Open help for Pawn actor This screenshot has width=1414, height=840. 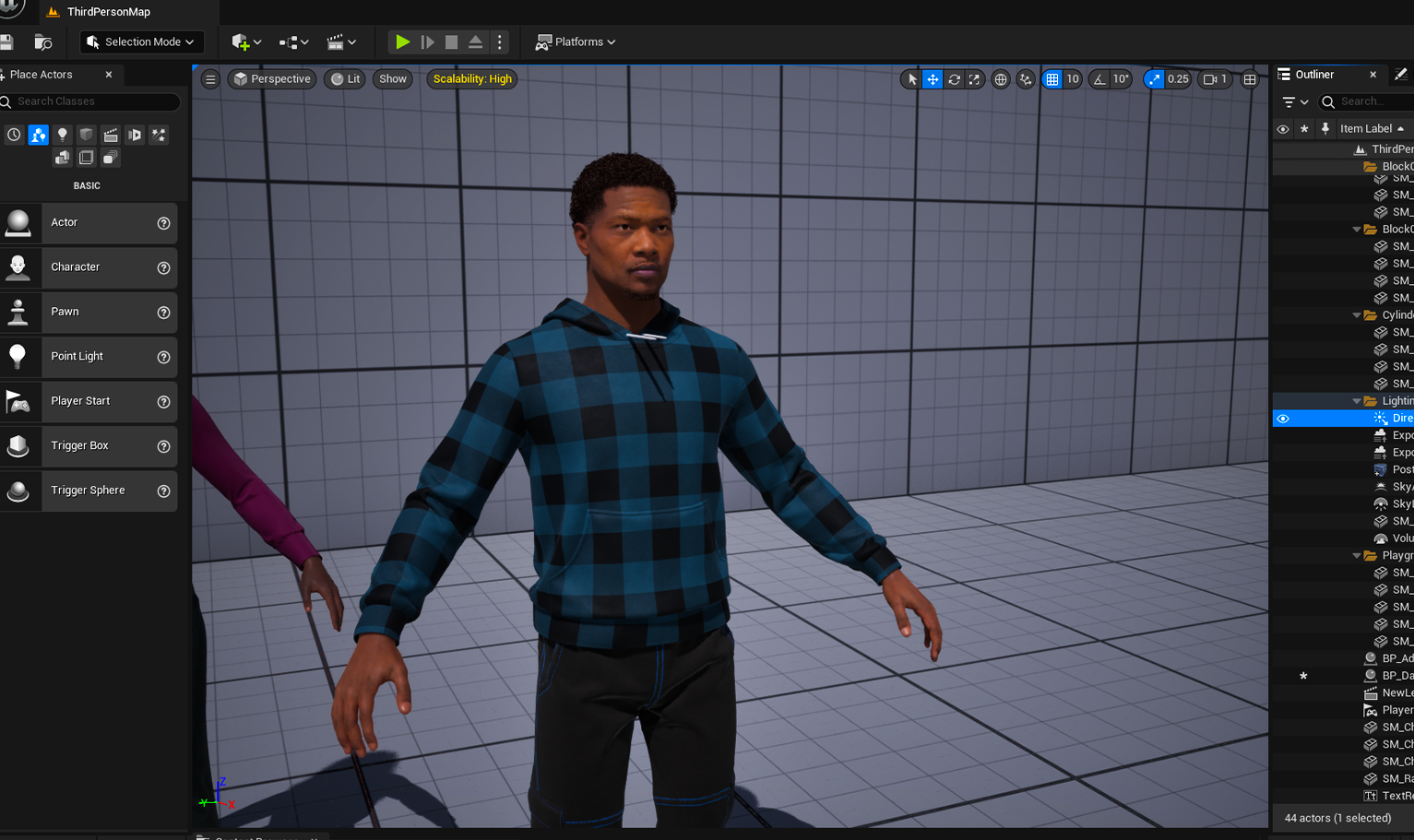(163, 313)
